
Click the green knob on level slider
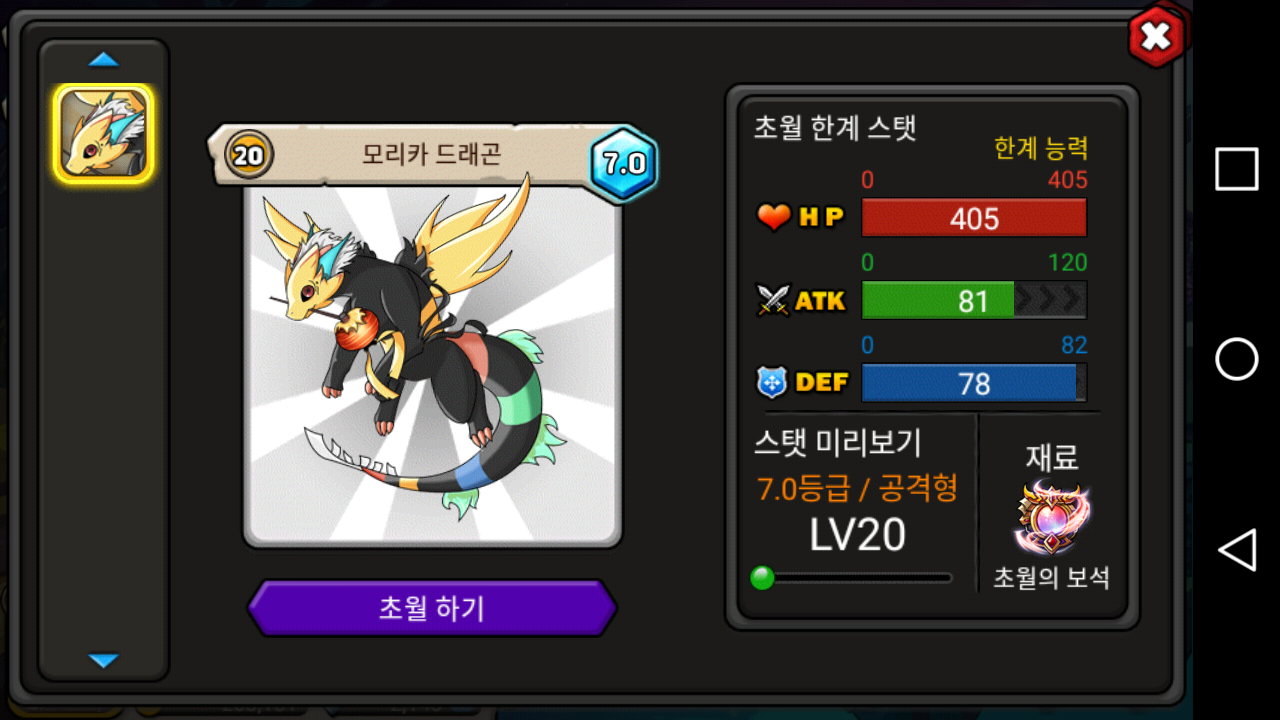[762, 578]
